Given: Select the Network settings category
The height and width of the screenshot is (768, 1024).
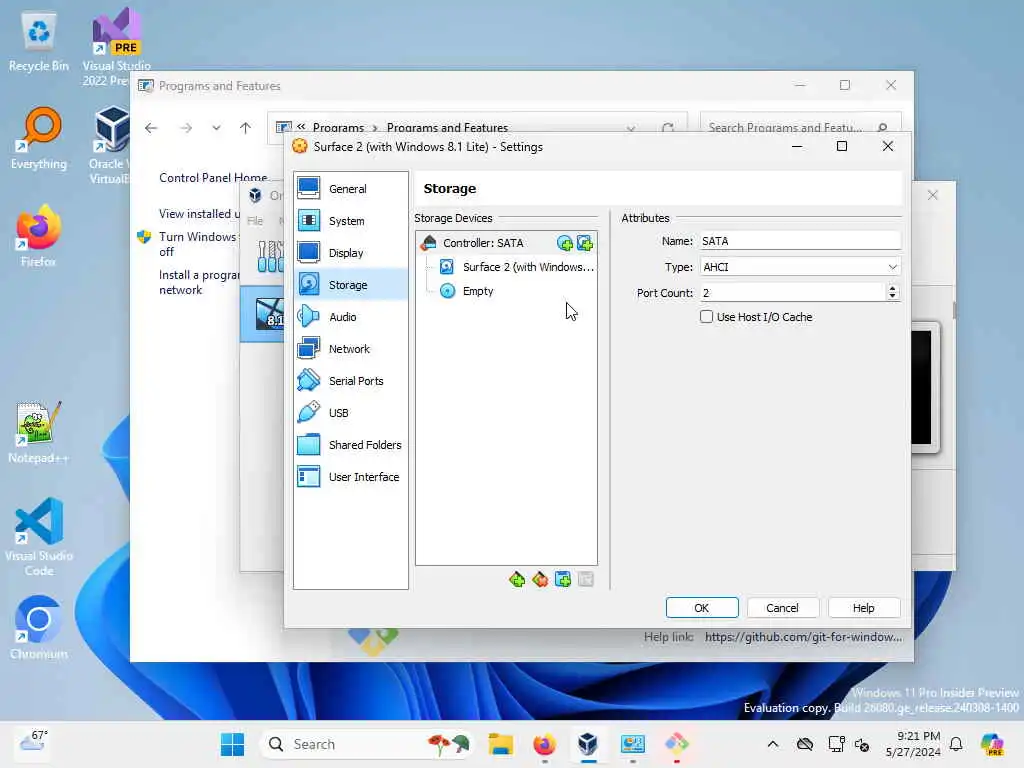Looking at the screenshot, I should (351, 349).
